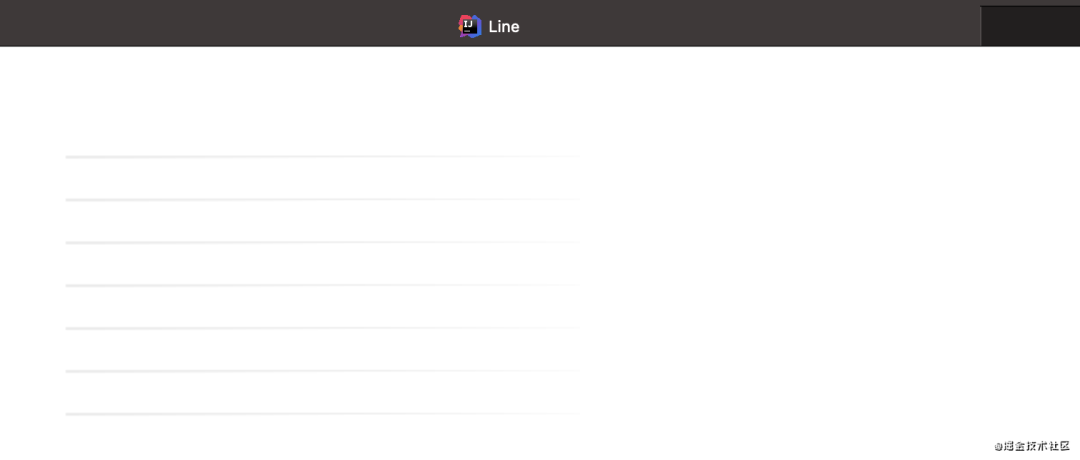Click the gap between sixth and seventh lines
1080x460 pixels.
coord(320,392)
